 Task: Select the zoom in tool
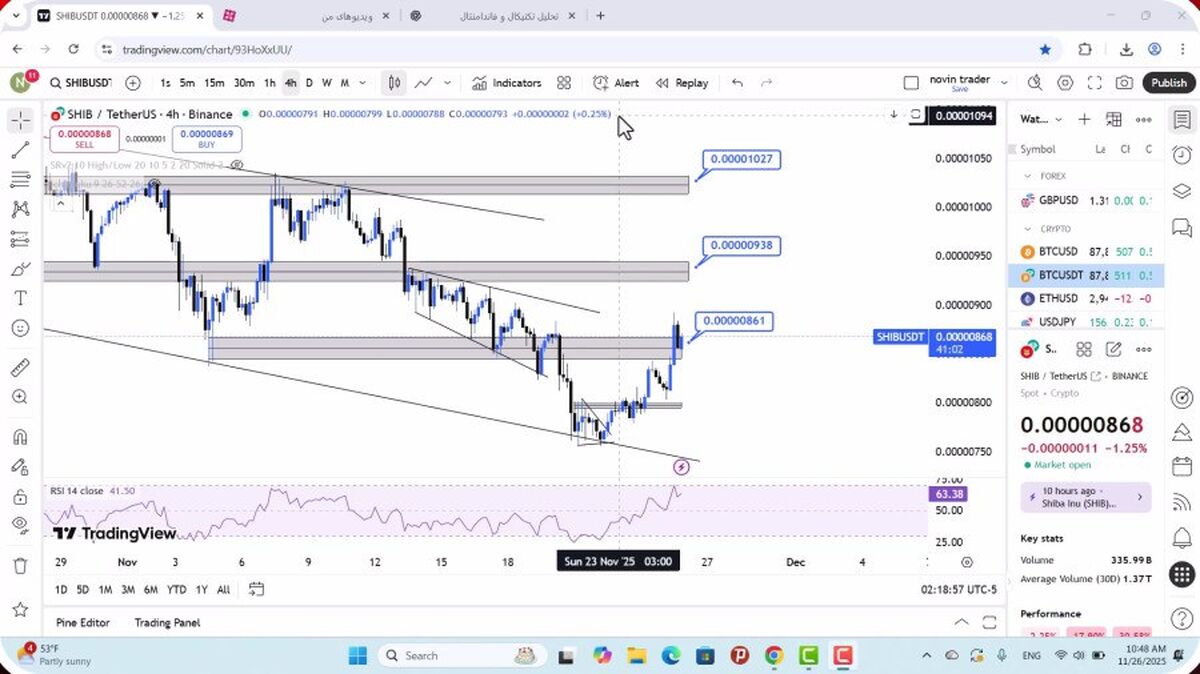click(x=20, y=397)
